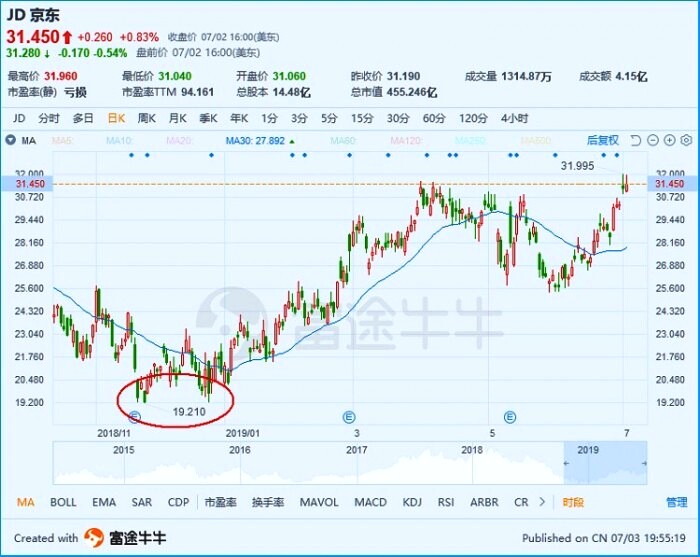700x557 pixels.
Task: Switch to 15分 minute chart
Action: pos(362,118)
